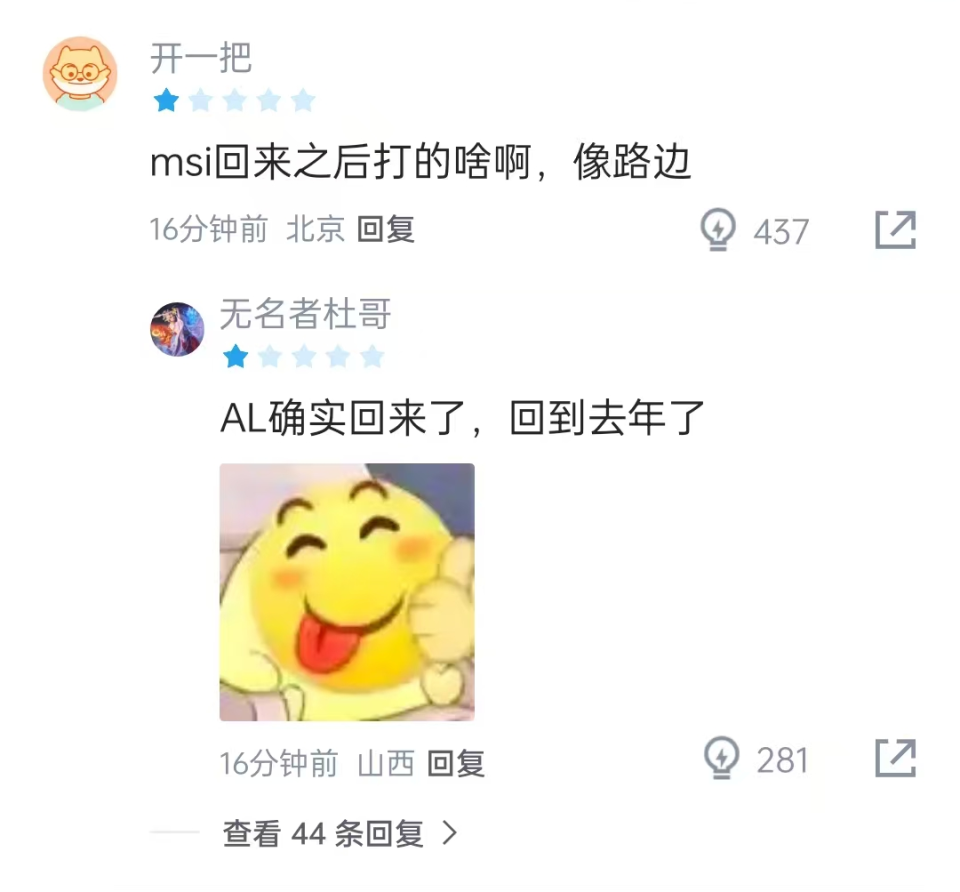This screenshot has height=892, width=960.
Task: Click the filled blue star under 开一把
Action: [167, 100]
